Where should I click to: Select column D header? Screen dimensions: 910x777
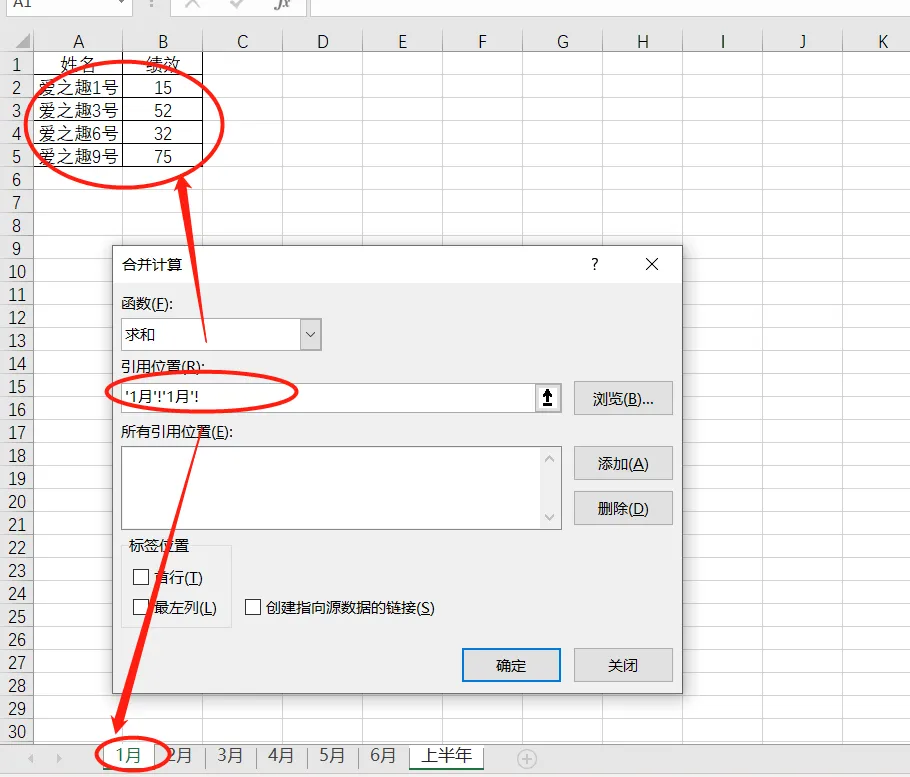[x=323, y=41]
